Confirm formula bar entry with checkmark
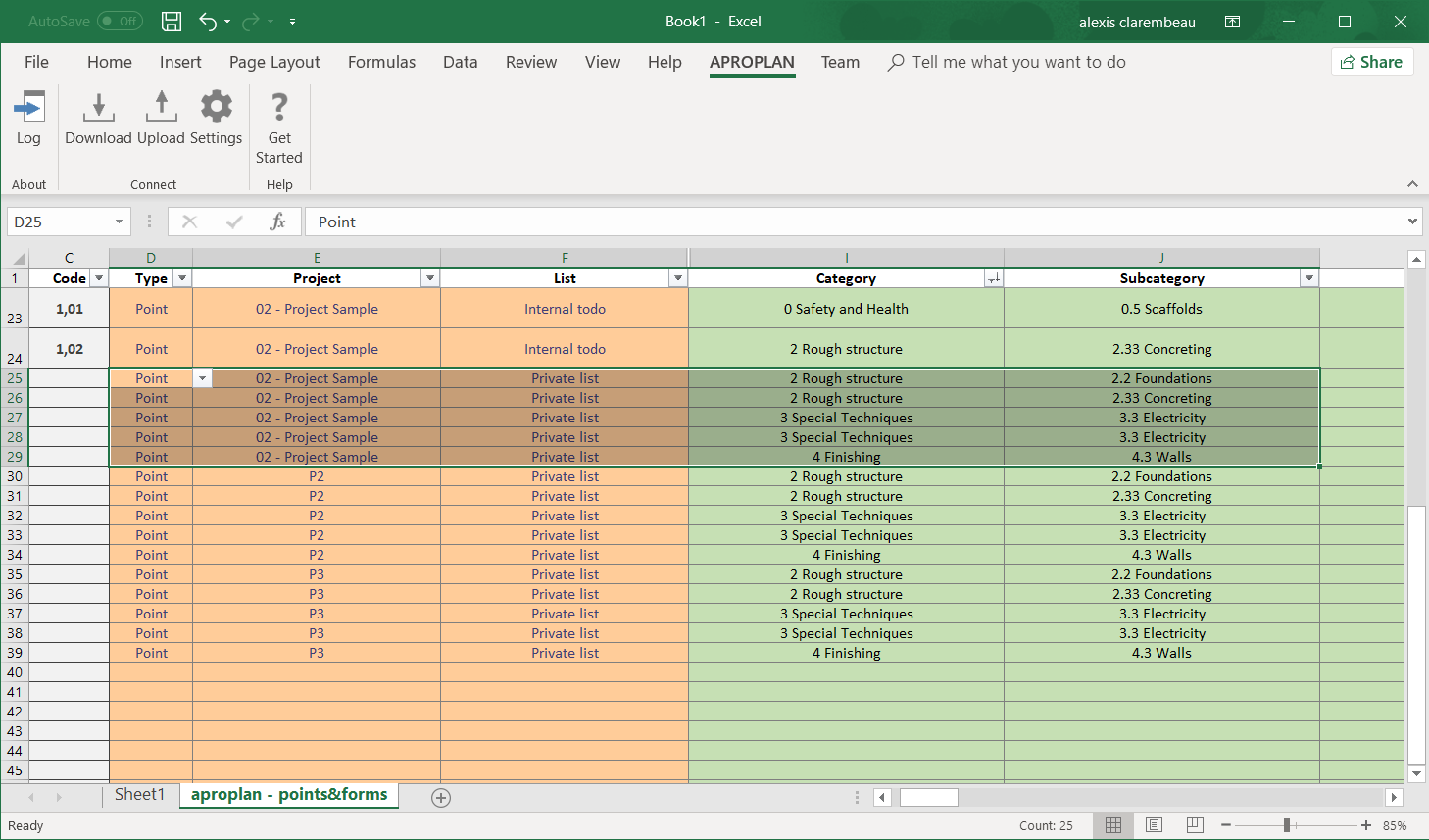Image resolution: width=1429 pixels, height=840 pixels. point(234,222)
